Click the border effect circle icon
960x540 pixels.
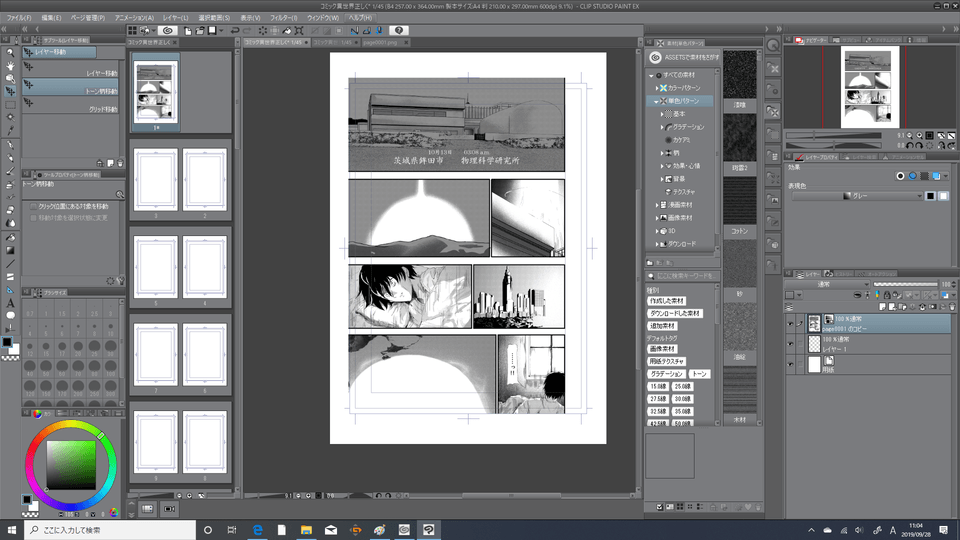point(900,176)
